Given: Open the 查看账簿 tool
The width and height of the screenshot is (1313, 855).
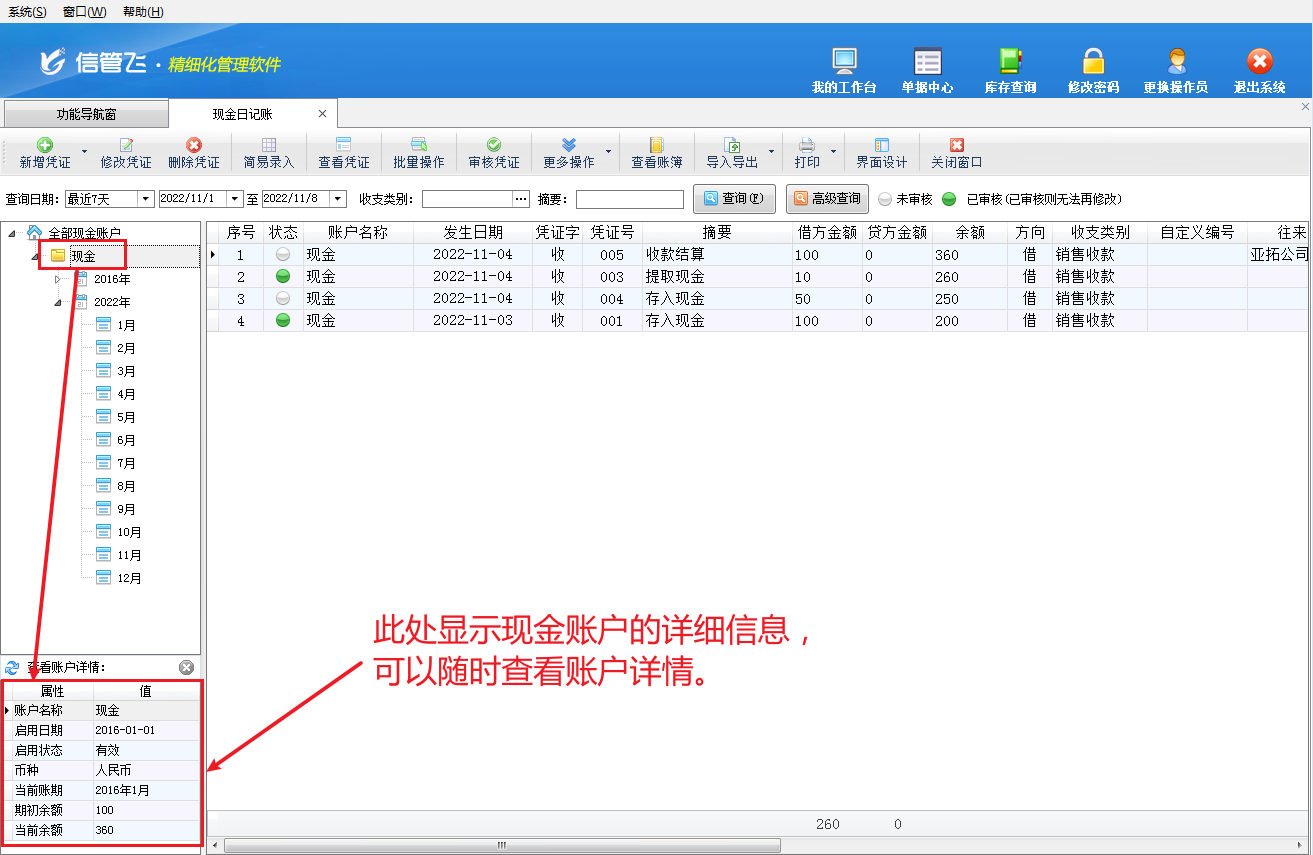Looking at the screenshot, I should [x=657, y=146].
